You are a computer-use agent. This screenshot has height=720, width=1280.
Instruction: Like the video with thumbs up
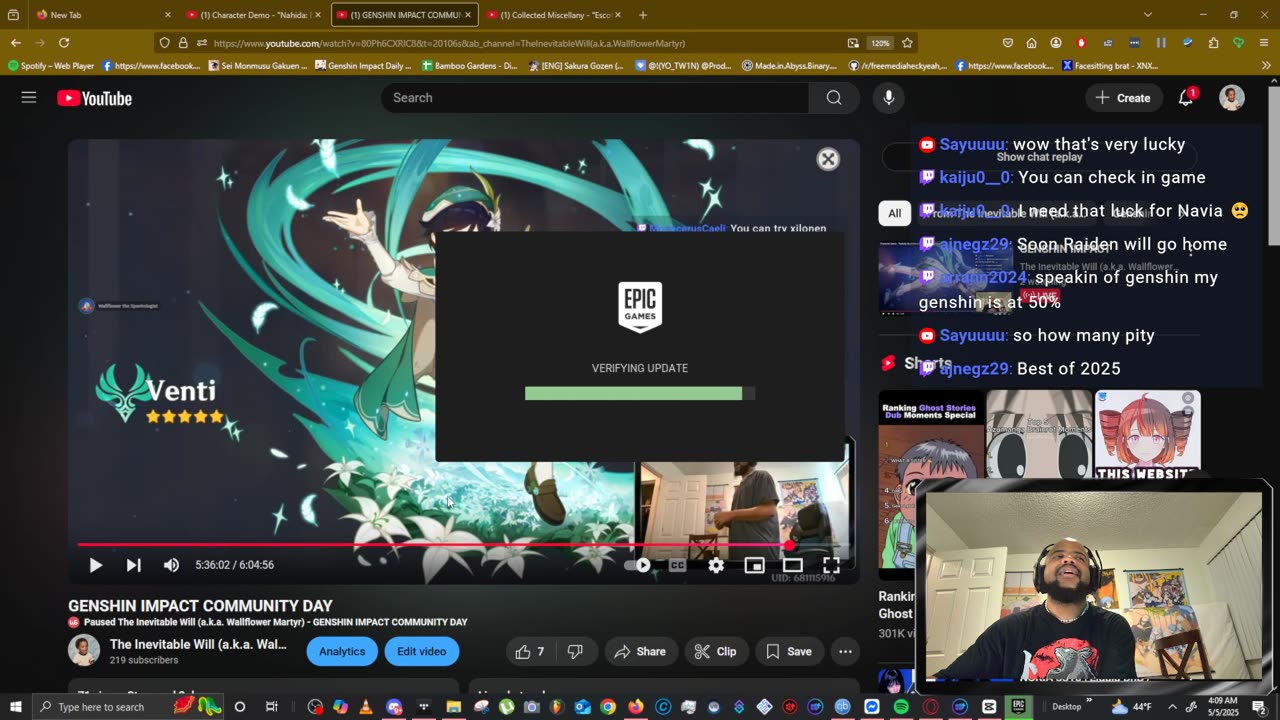[530, 651]
